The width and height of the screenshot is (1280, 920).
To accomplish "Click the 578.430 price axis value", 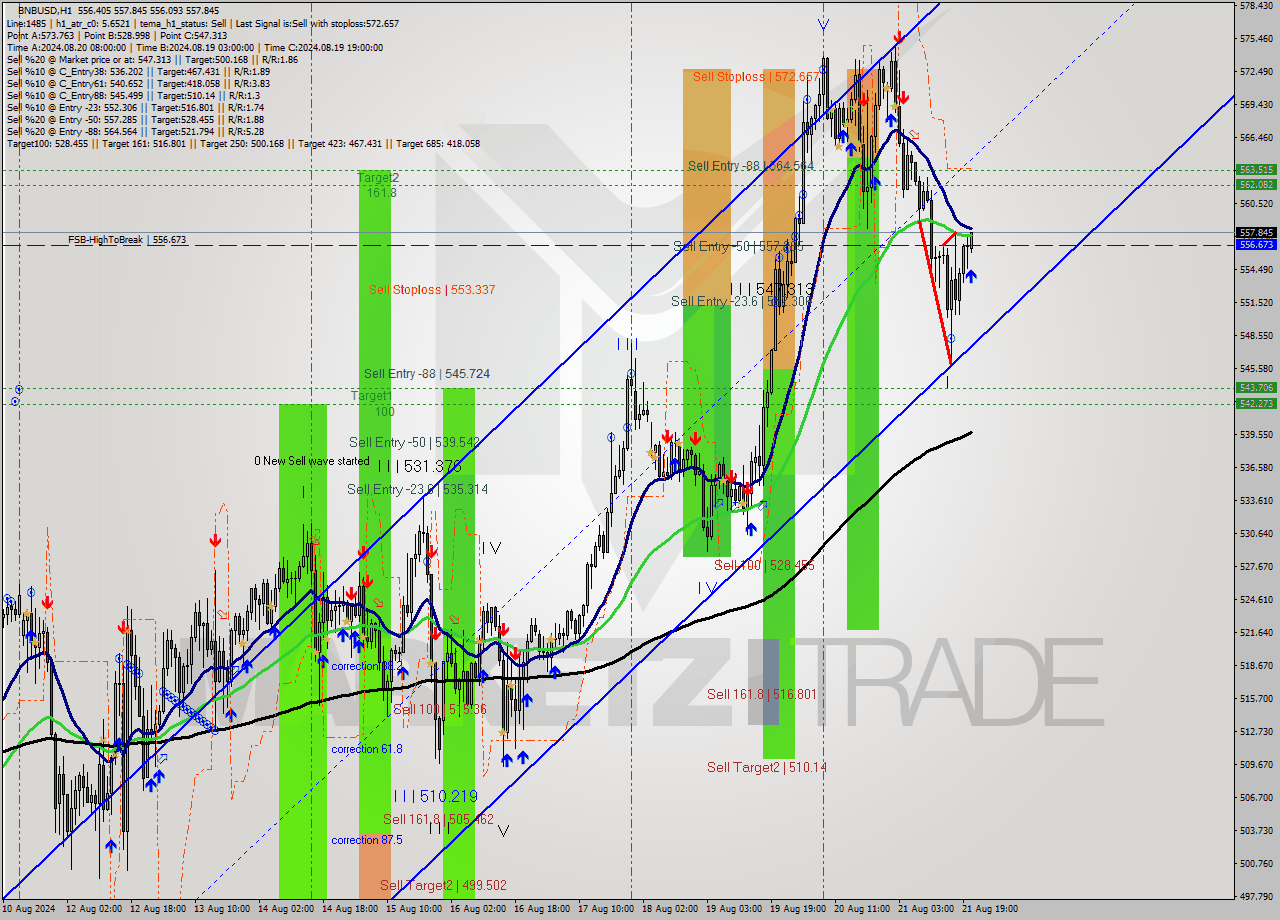I will [1257, 6].
